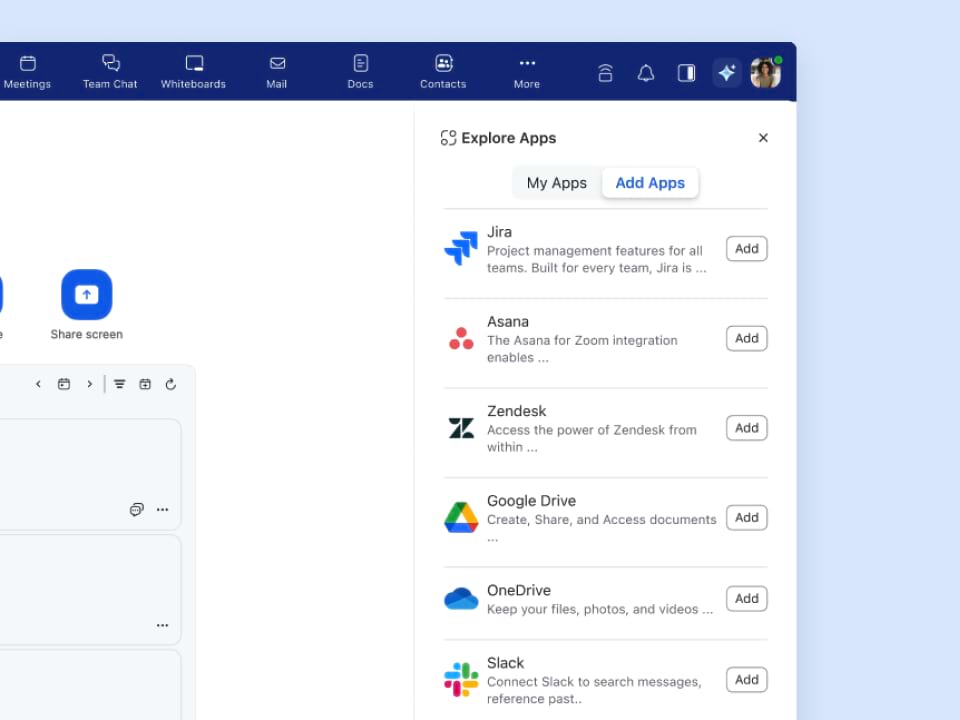Connect to a Zoom Room via the device icon
Viewport: 960px width, 720px height.
(605, 72)
